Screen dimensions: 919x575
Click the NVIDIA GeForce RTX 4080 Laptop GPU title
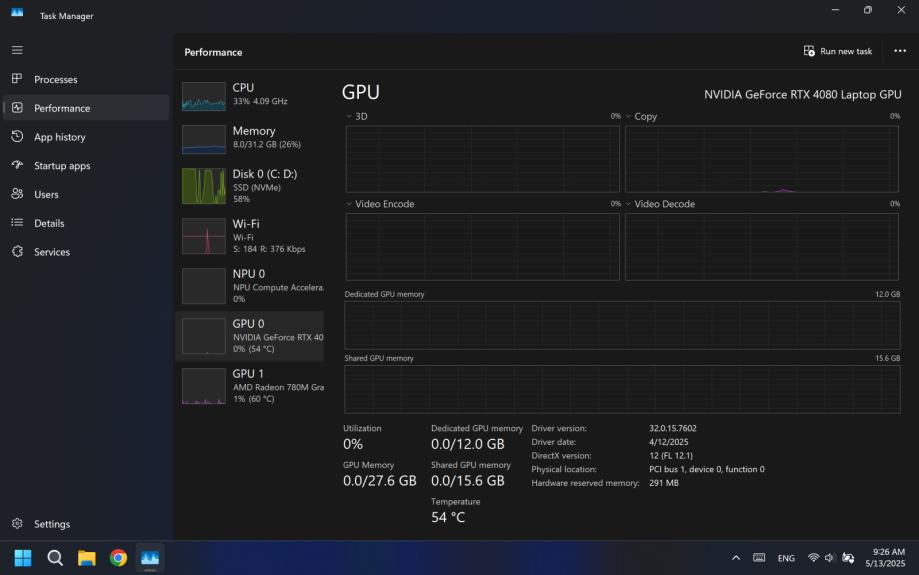point(802,94)
